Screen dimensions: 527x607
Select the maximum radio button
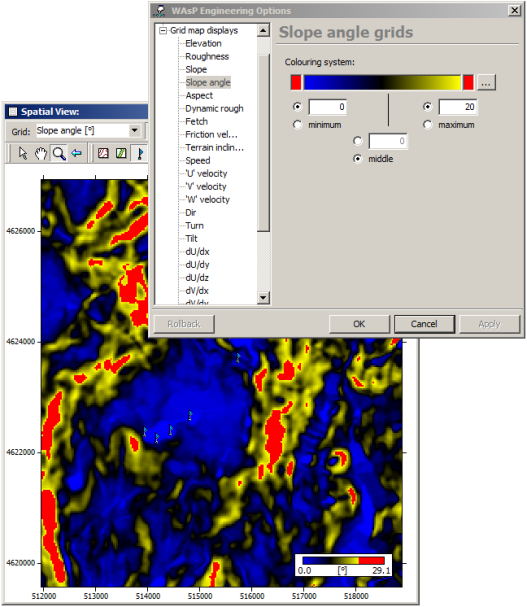click(427, 125)
